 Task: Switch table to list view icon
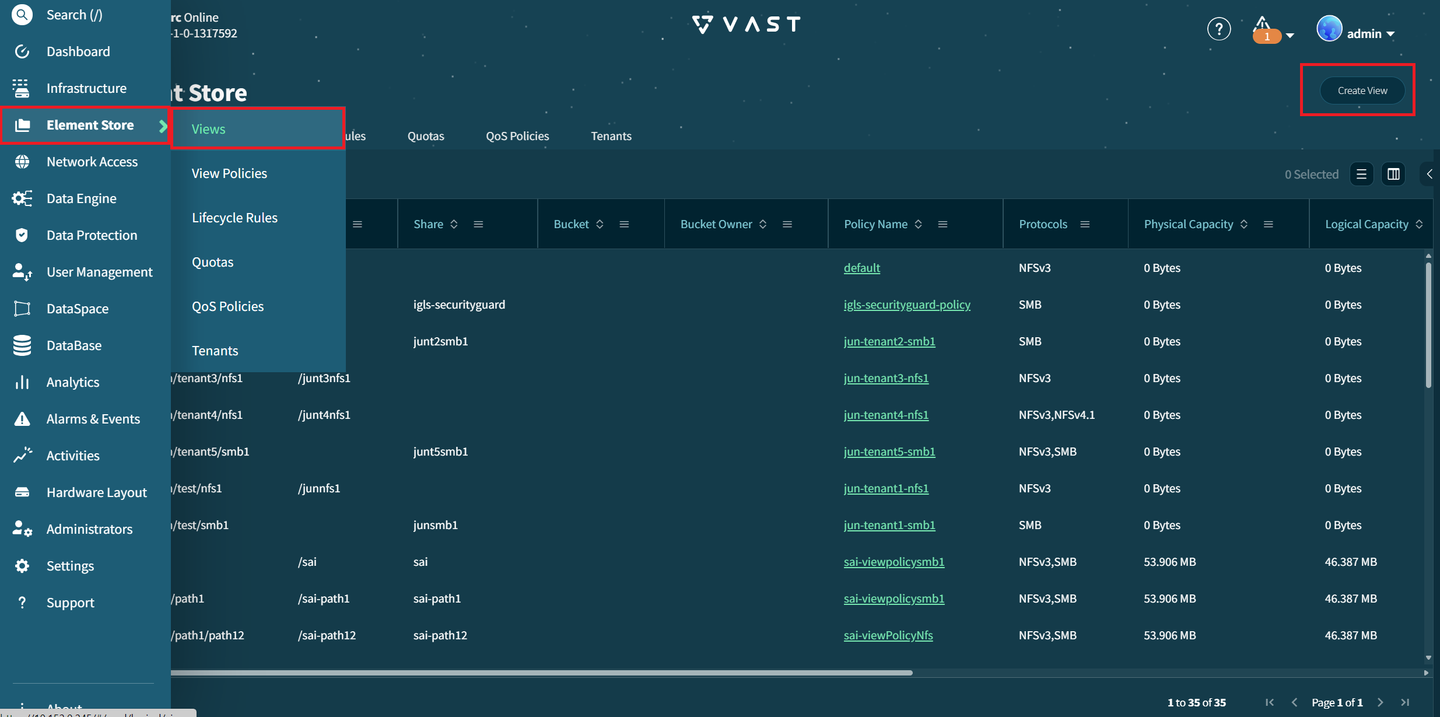[1361, 174]
